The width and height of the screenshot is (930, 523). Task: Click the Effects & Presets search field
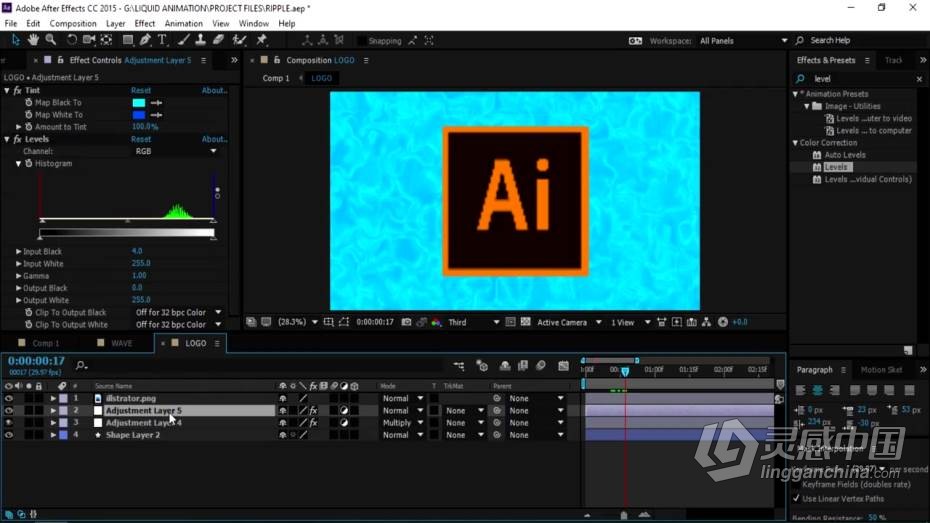[860, 79]
